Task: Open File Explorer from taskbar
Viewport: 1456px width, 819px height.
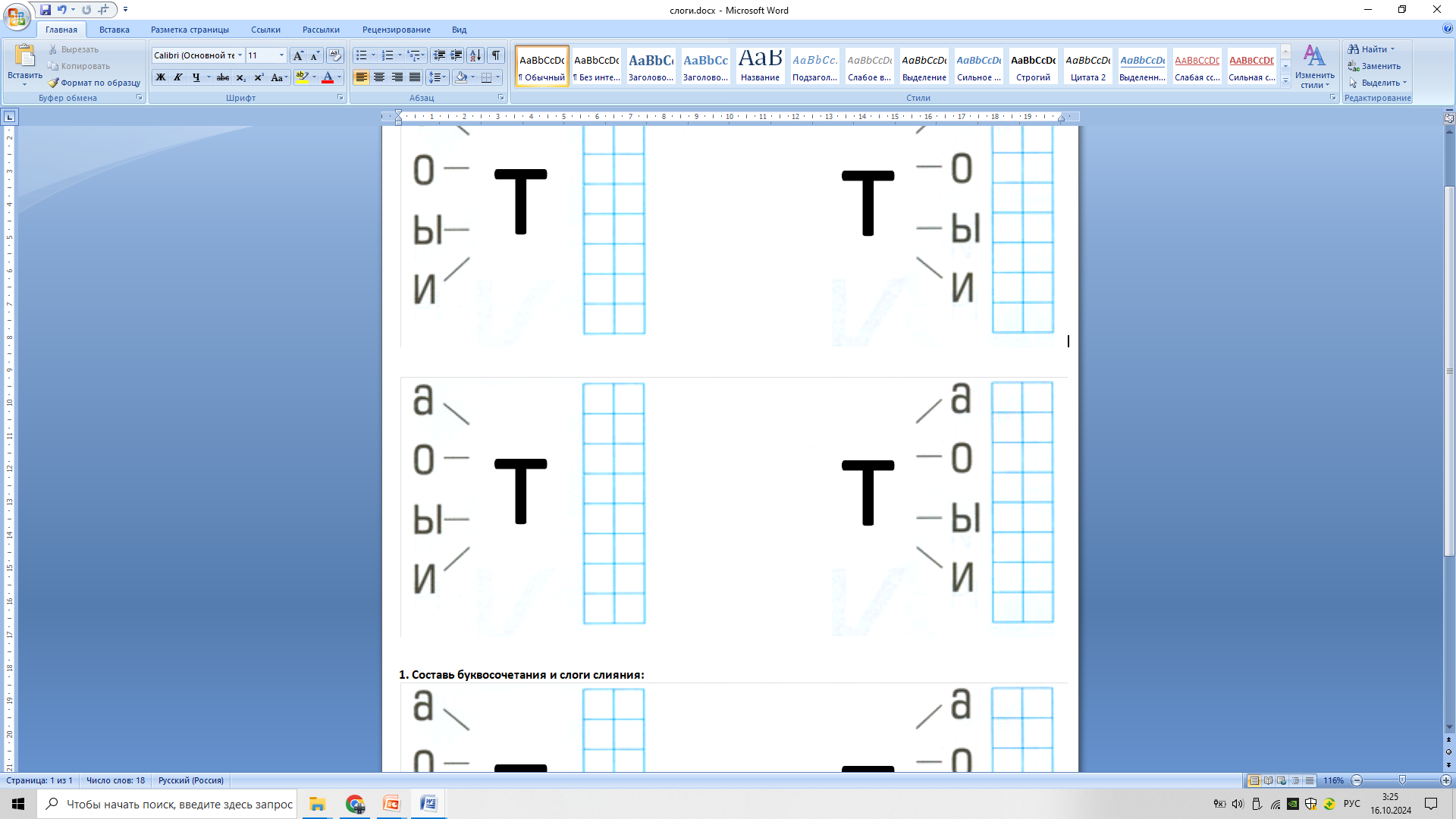Action: (317, 804)
